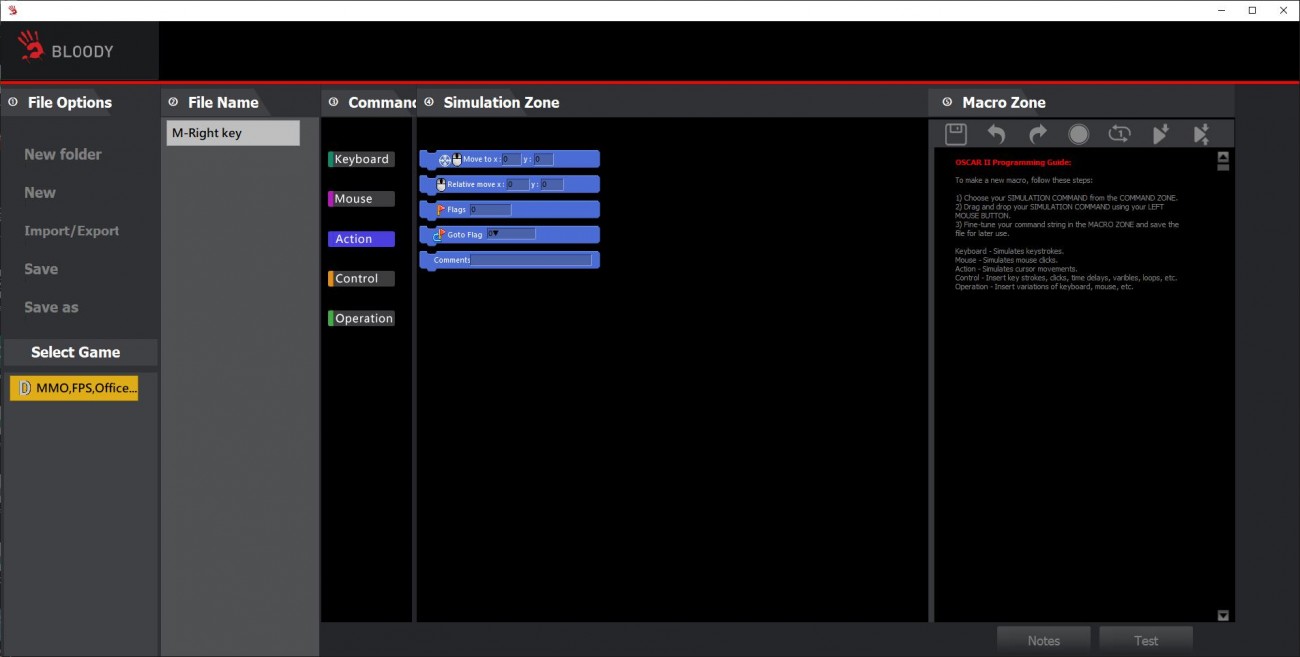The width and height of the screenshot is (1300, 657).
Task: Open the Operation command category
Action: point(361,319)
